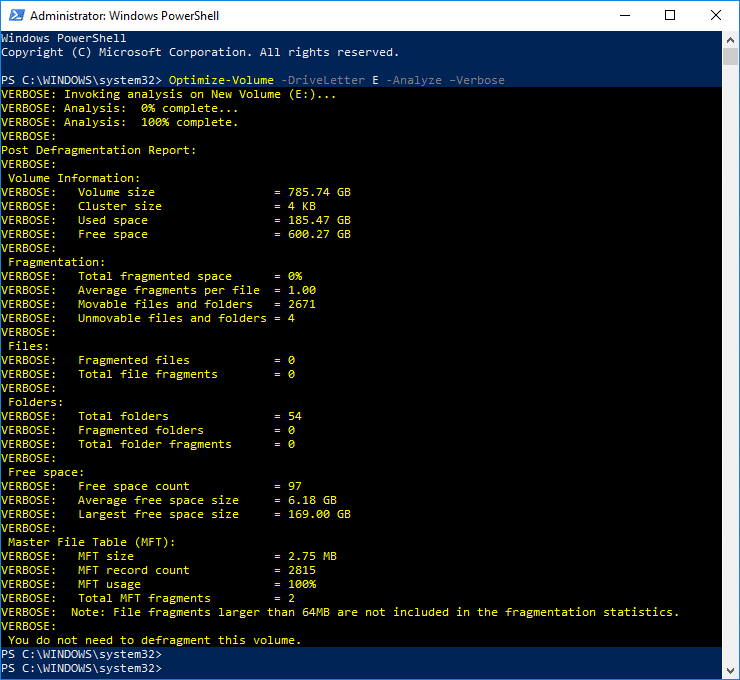Click the 'Post Defragmentation Report:' heading
The image size is (740, 680).
pos(99,150)
